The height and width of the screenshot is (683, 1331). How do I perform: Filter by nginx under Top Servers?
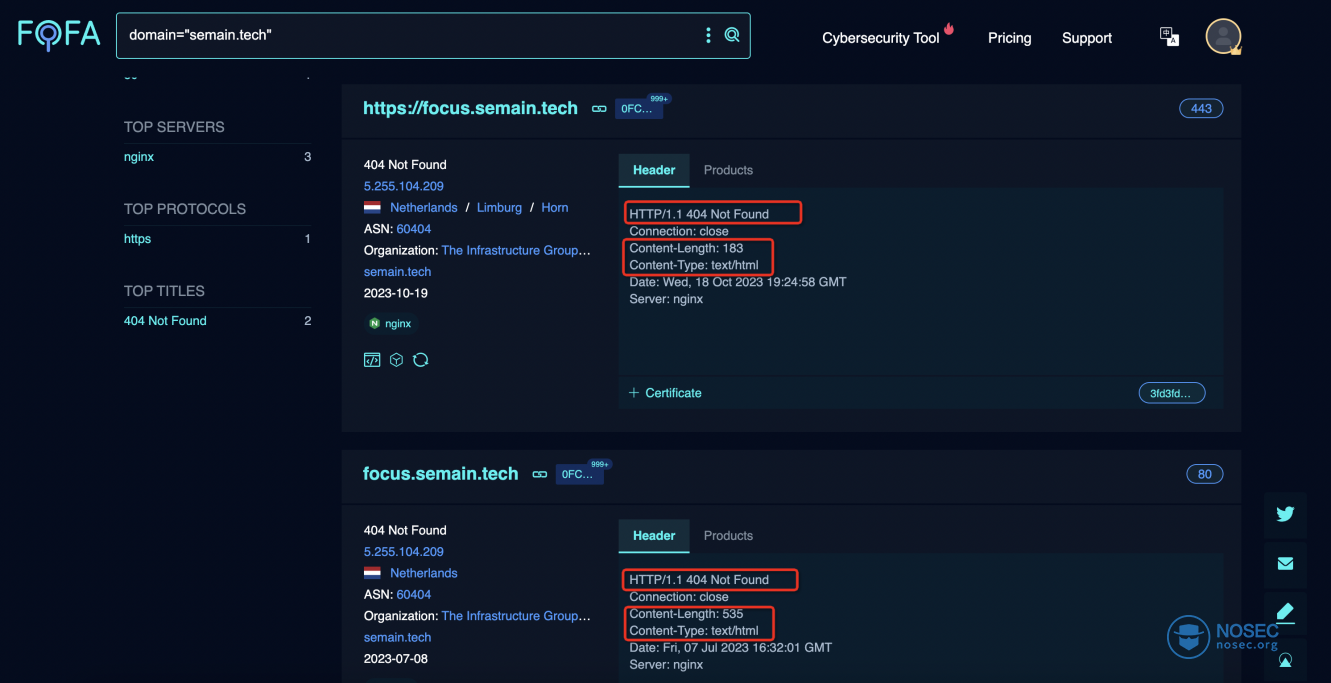pos(139,157)
